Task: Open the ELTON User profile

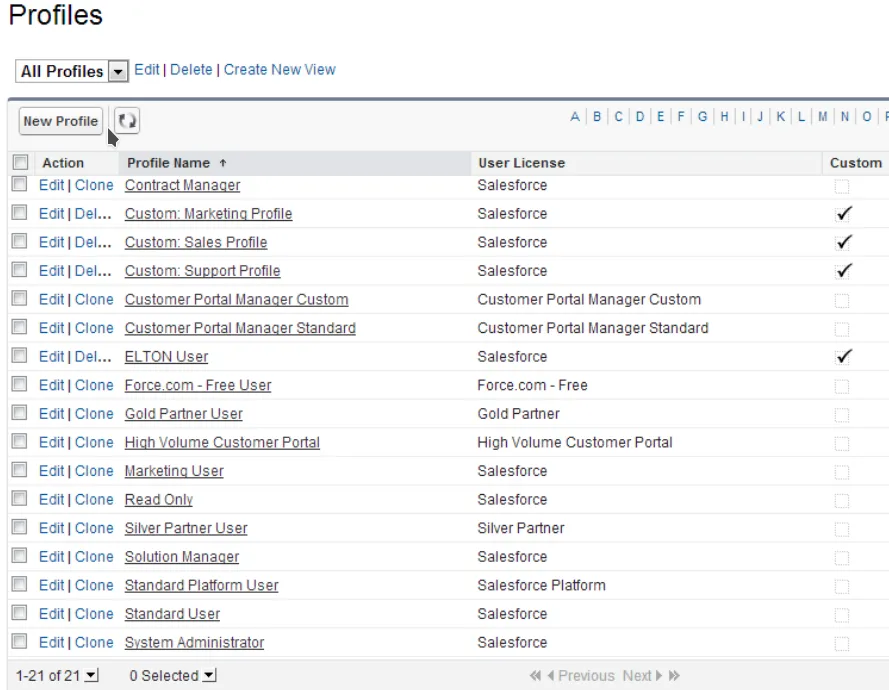Action: tap(166, 357)
